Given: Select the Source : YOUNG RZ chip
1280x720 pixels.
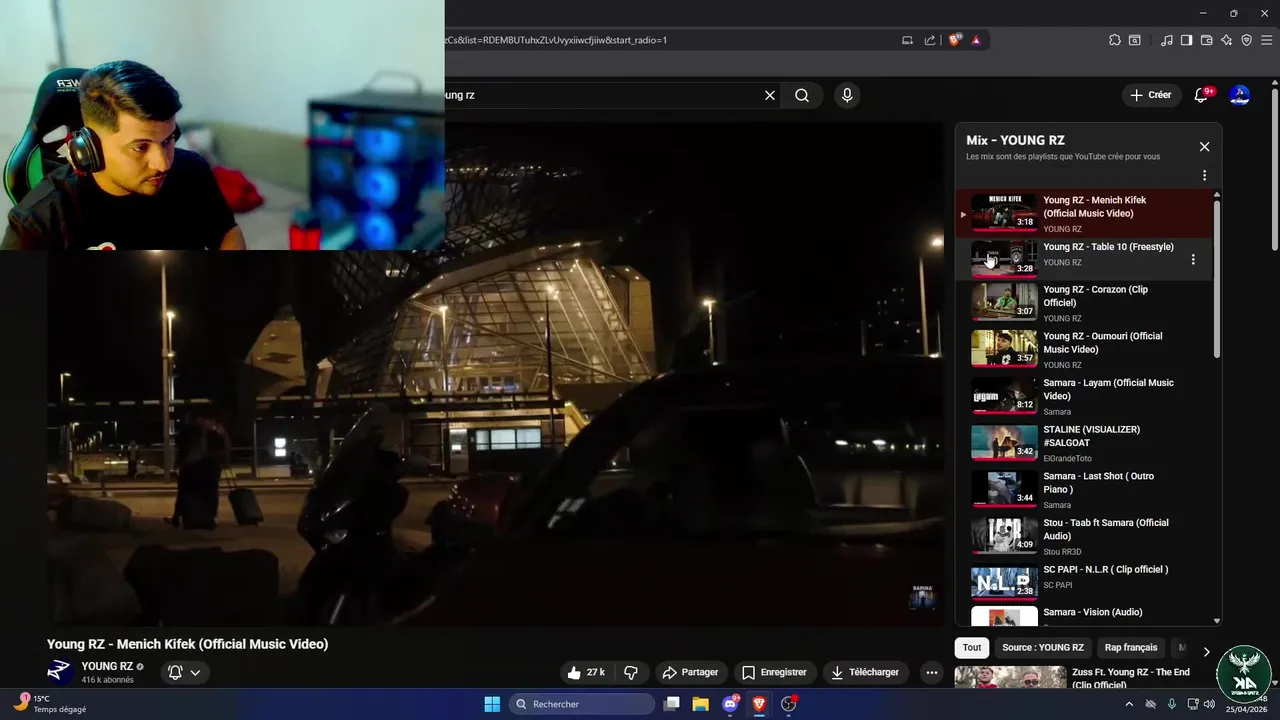Looking at the screenshot, I should 1042,648.
